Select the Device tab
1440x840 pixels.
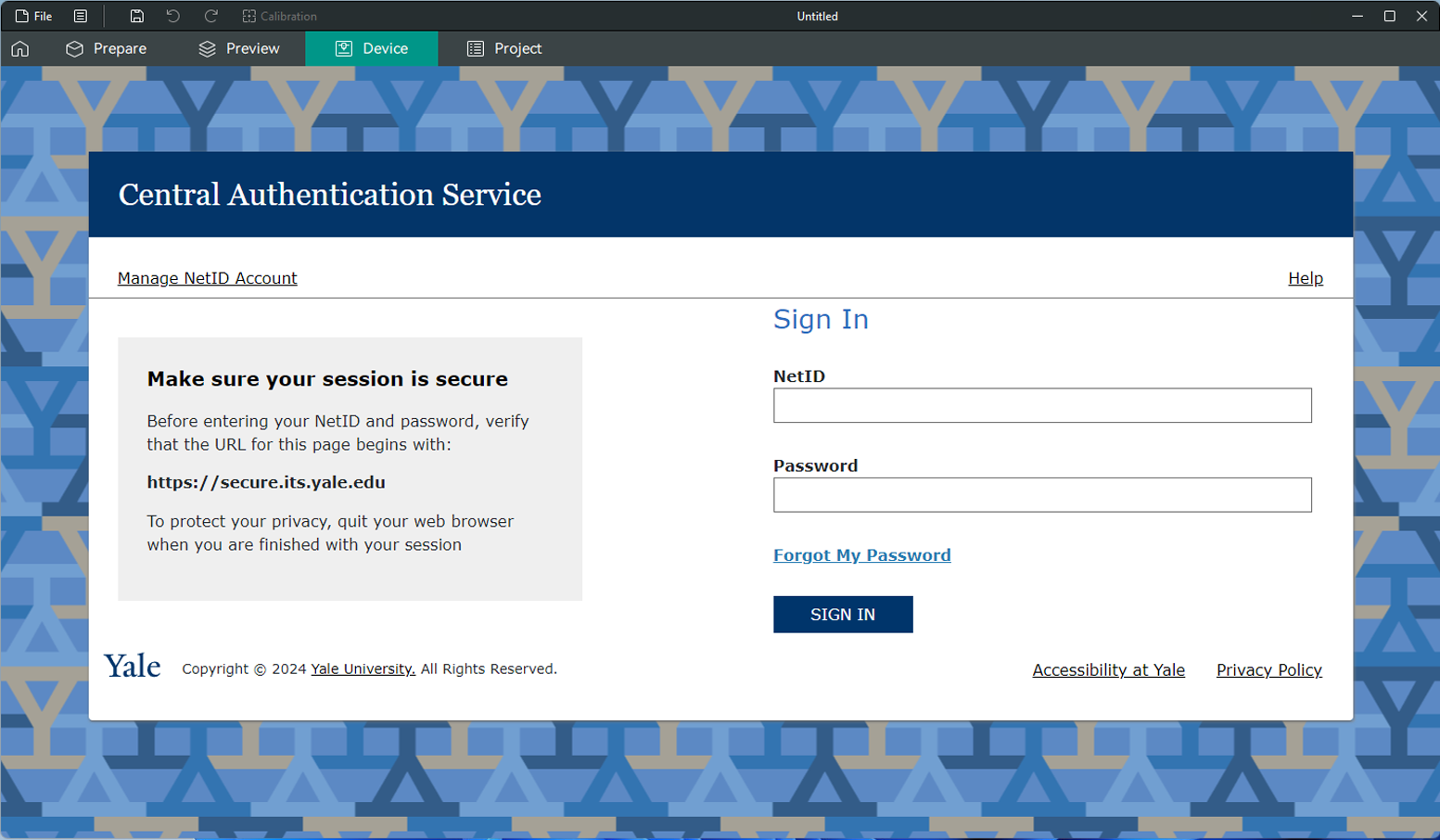(371, 49)
